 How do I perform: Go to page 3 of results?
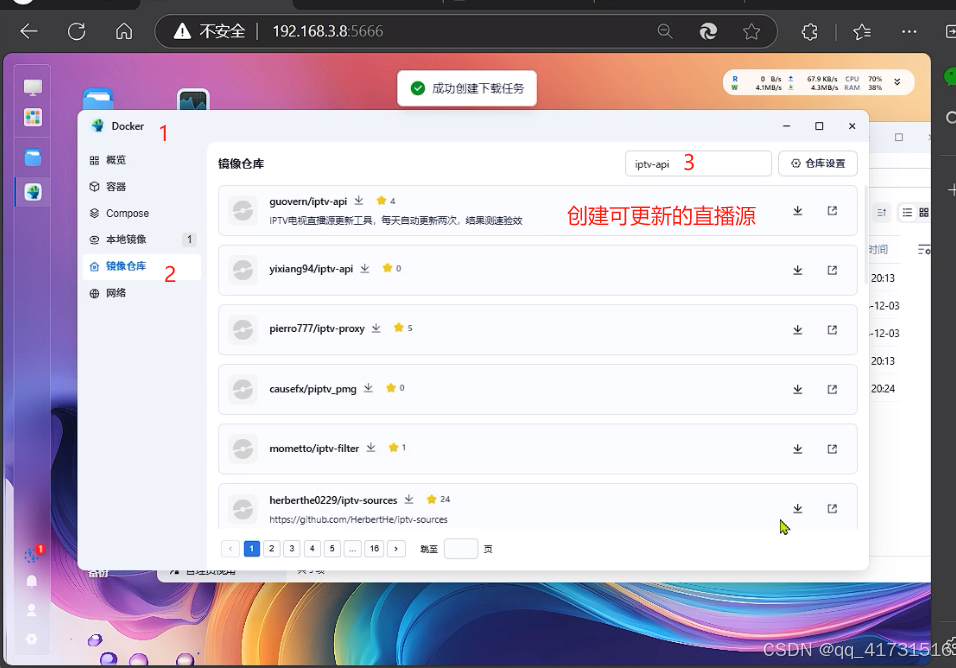292,549
